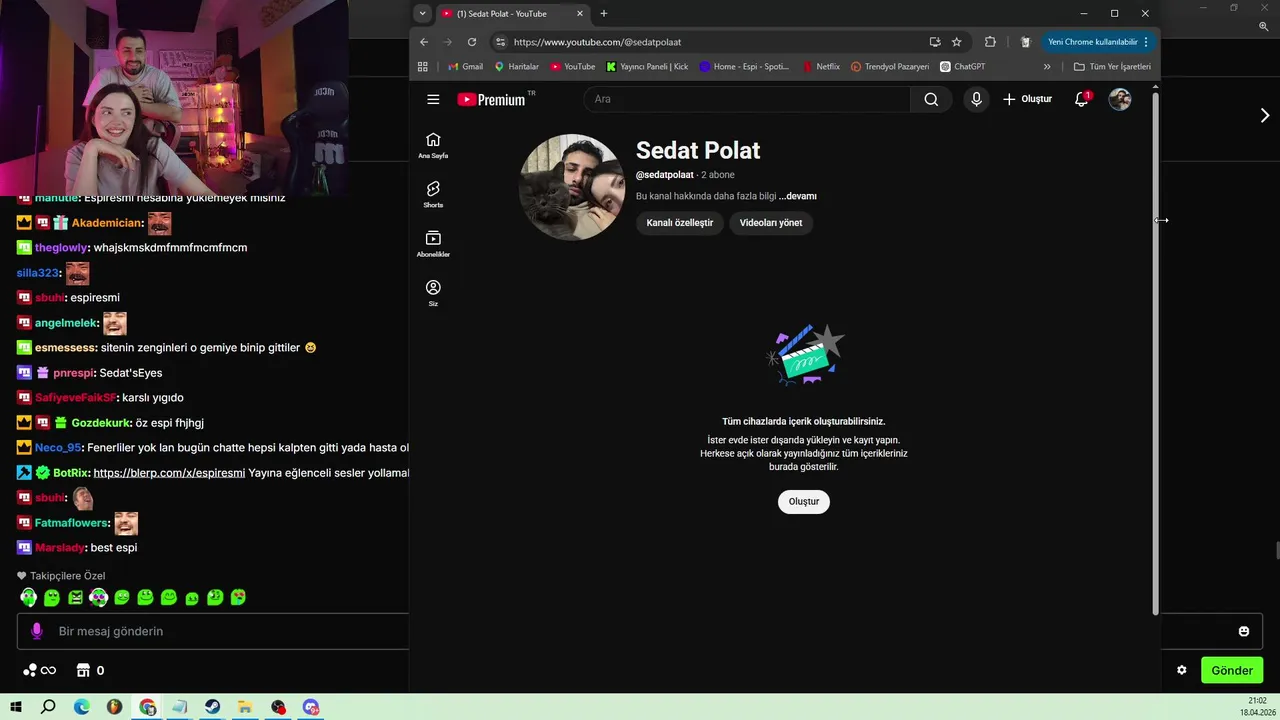The image size is (1280, 720).
Task: Click the green Gönder button
Action: click(1232, 670)
